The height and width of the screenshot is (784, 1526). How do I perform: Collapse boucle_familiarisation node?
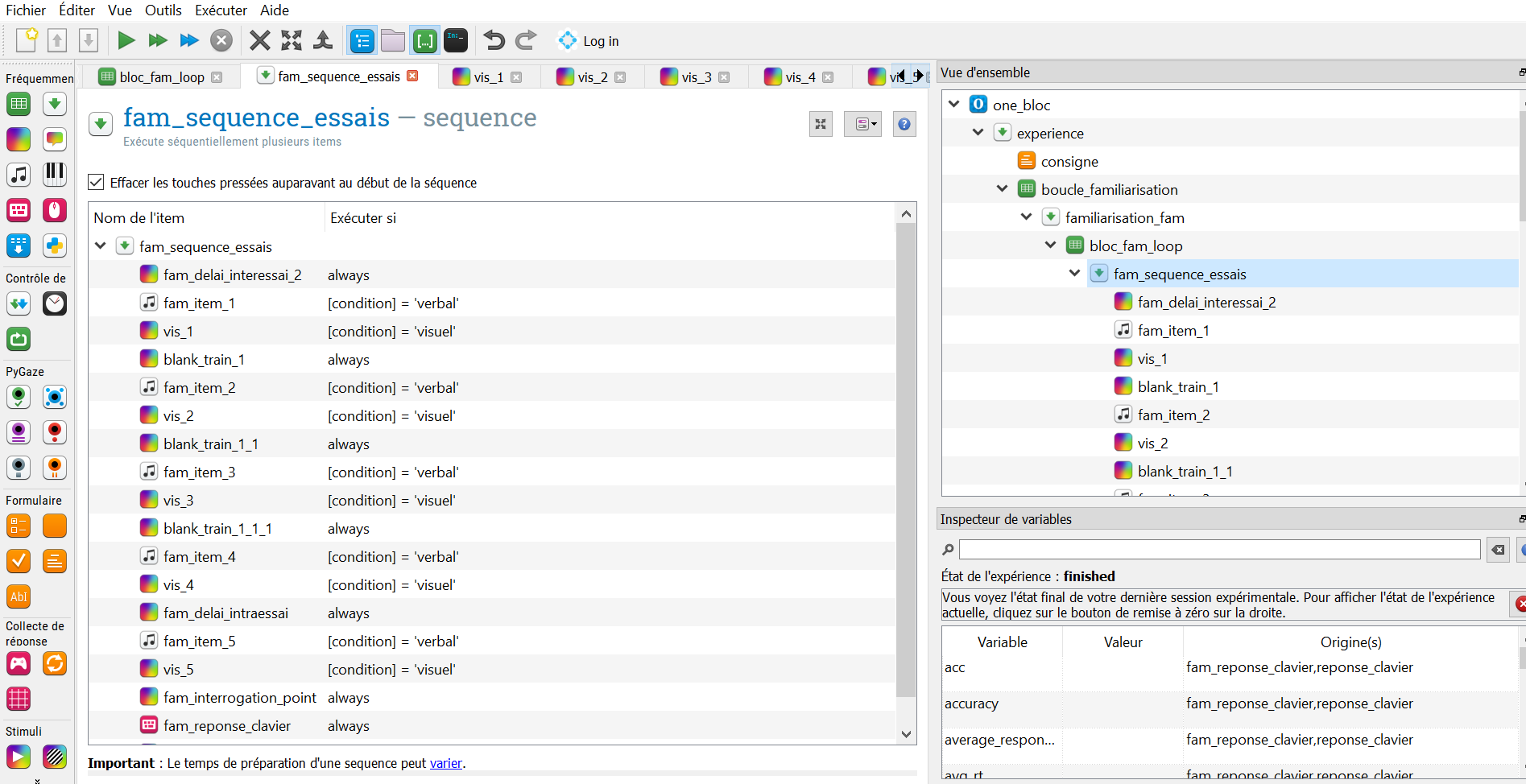(x=1003, y=189)
